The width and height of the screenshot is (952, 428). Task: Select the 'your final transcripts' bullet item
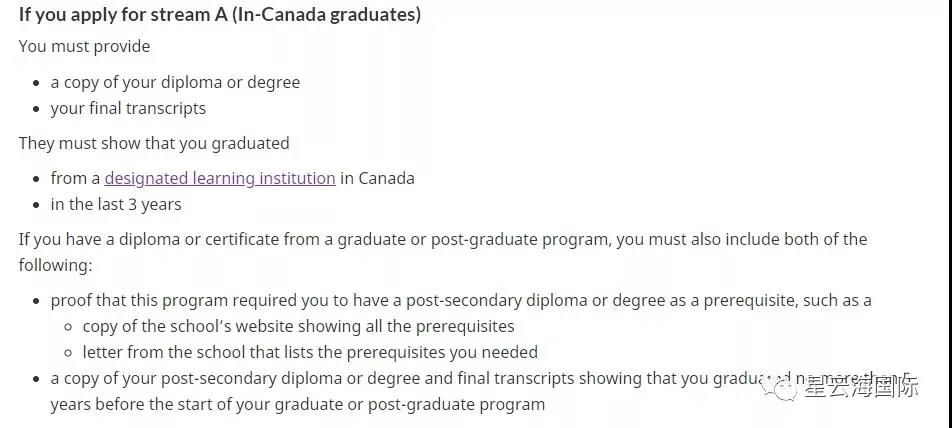(128, 108)
